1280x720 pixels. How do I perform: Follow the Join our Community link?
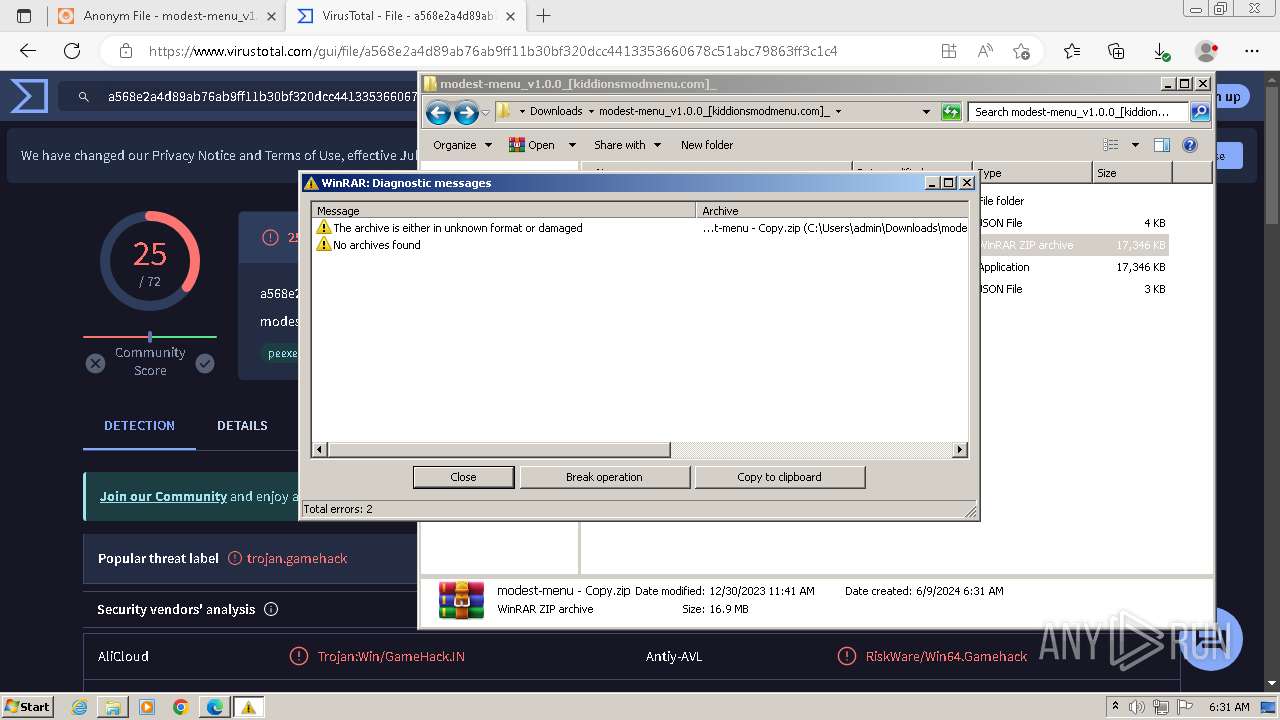(x=163, y=496)
